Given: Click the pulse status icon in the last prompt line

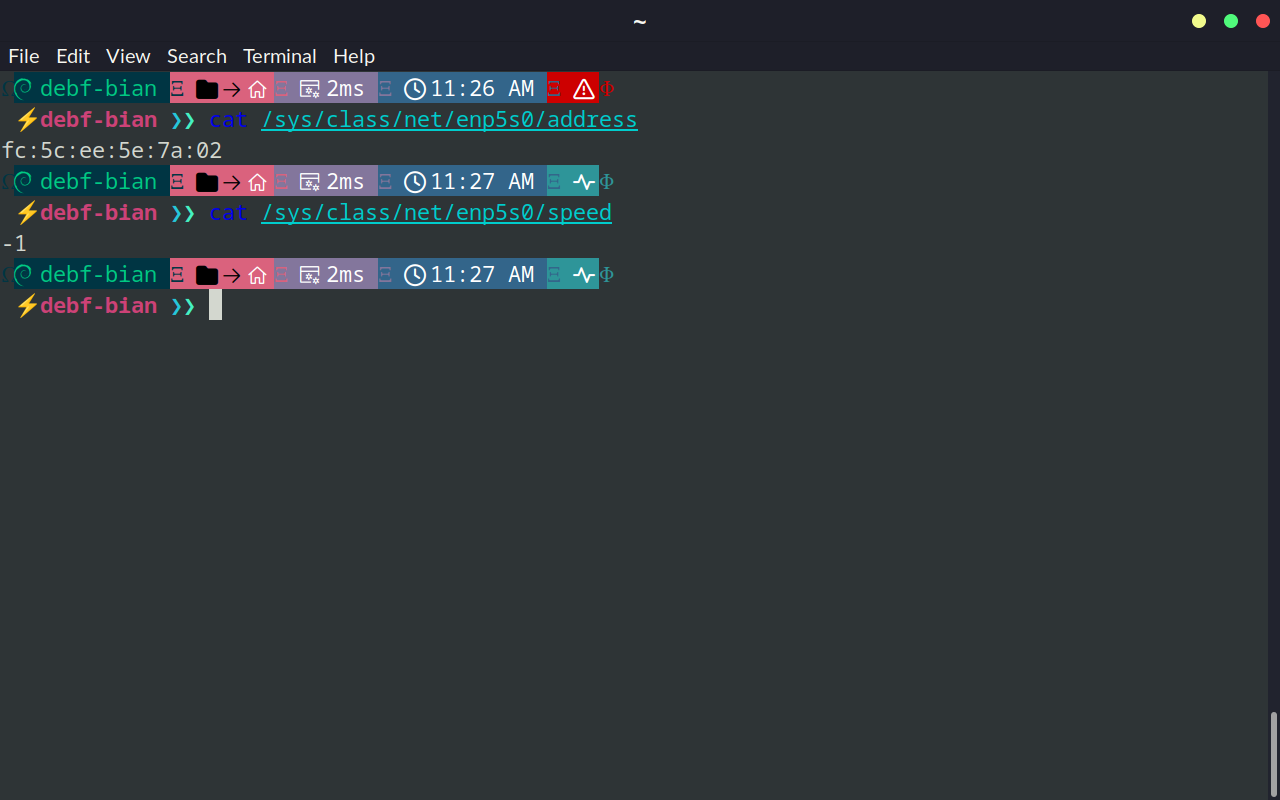Looking at the screenshot, I should pyautogui.click(x=583, y=275).
